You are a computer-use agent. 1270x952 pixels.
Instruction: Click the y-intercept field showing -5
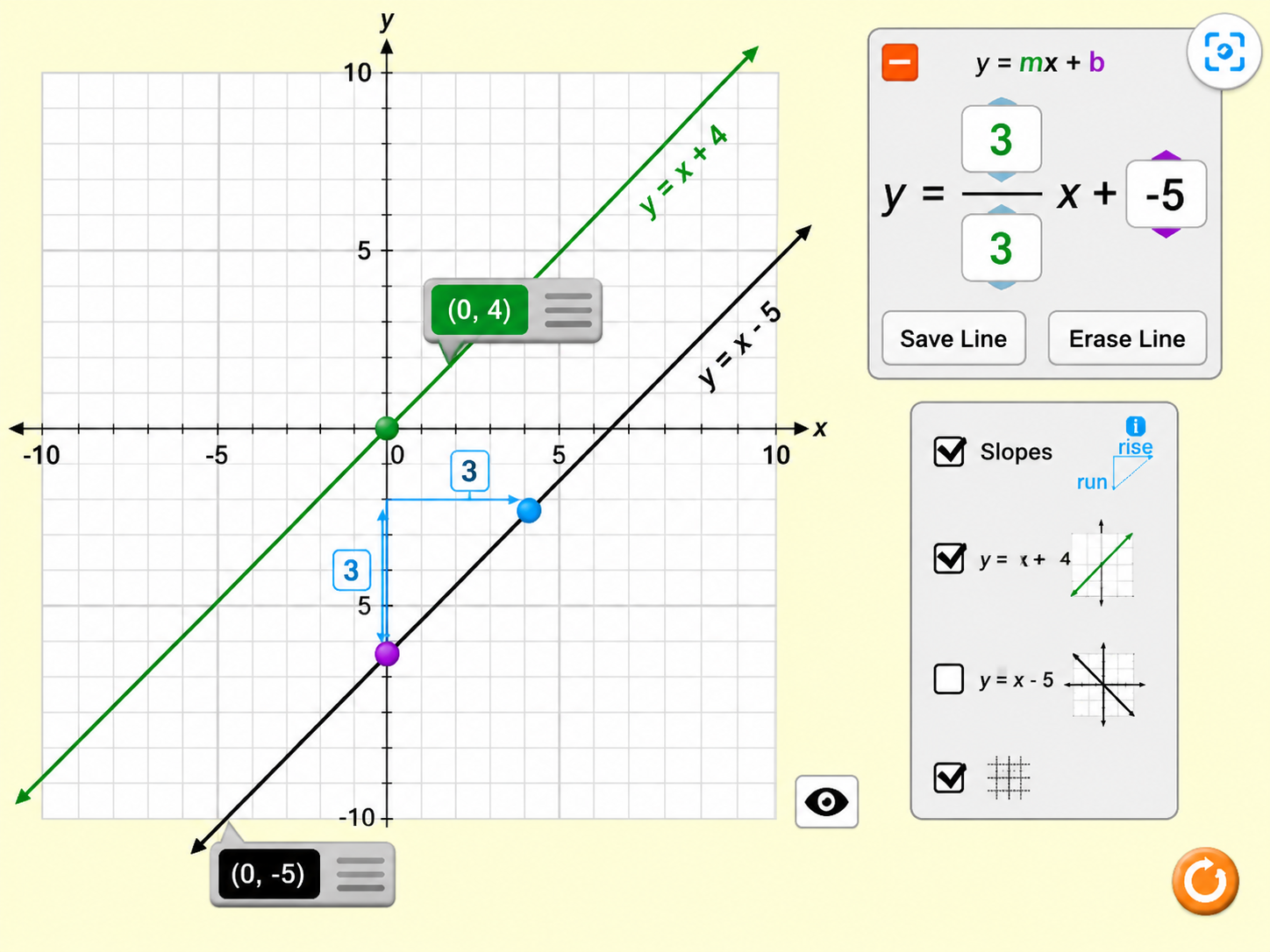(x=1166, y=195)
